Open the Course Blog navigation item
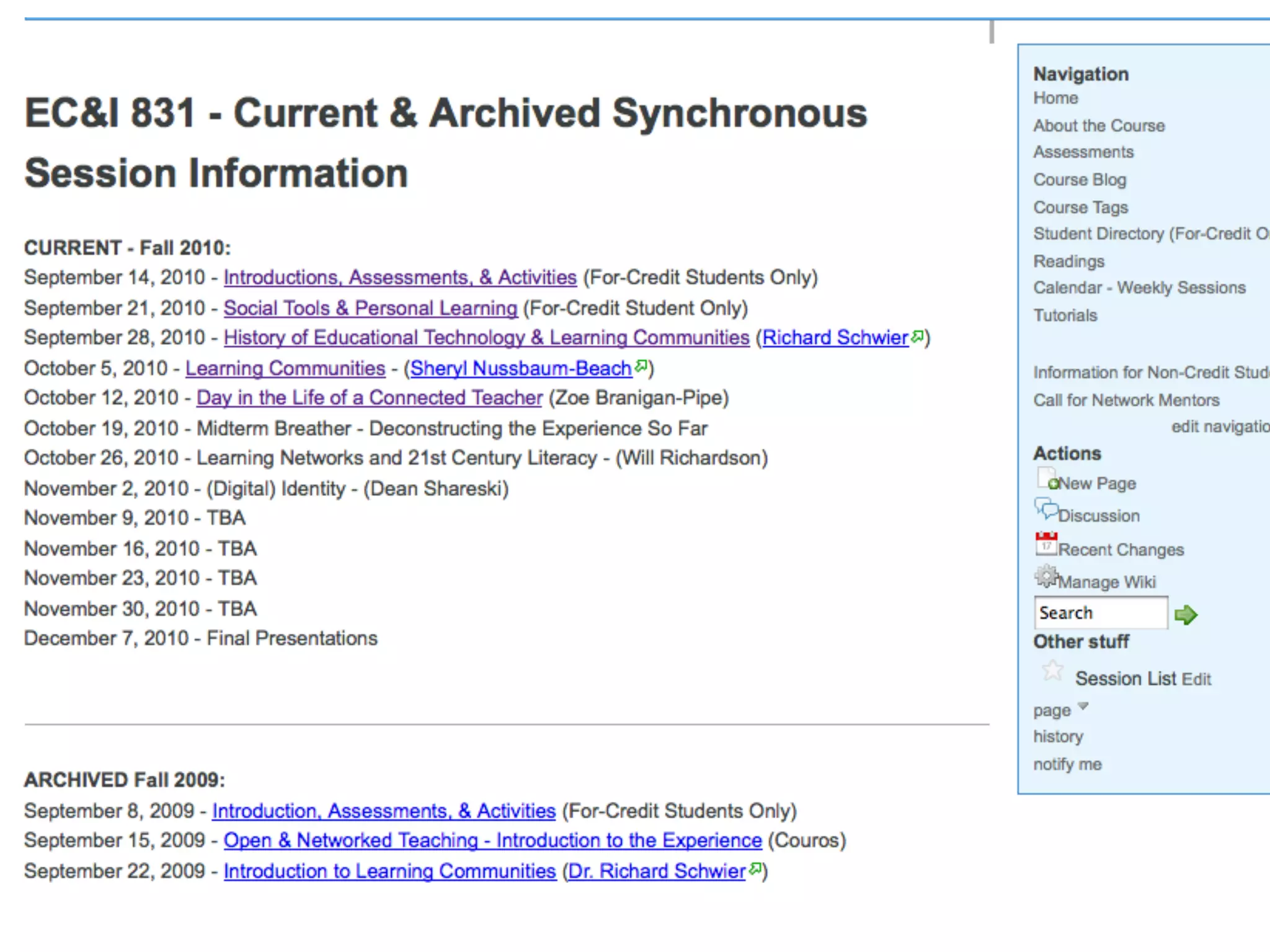This screenshot has height=952, width=1270. click(x=1079, y=180)
